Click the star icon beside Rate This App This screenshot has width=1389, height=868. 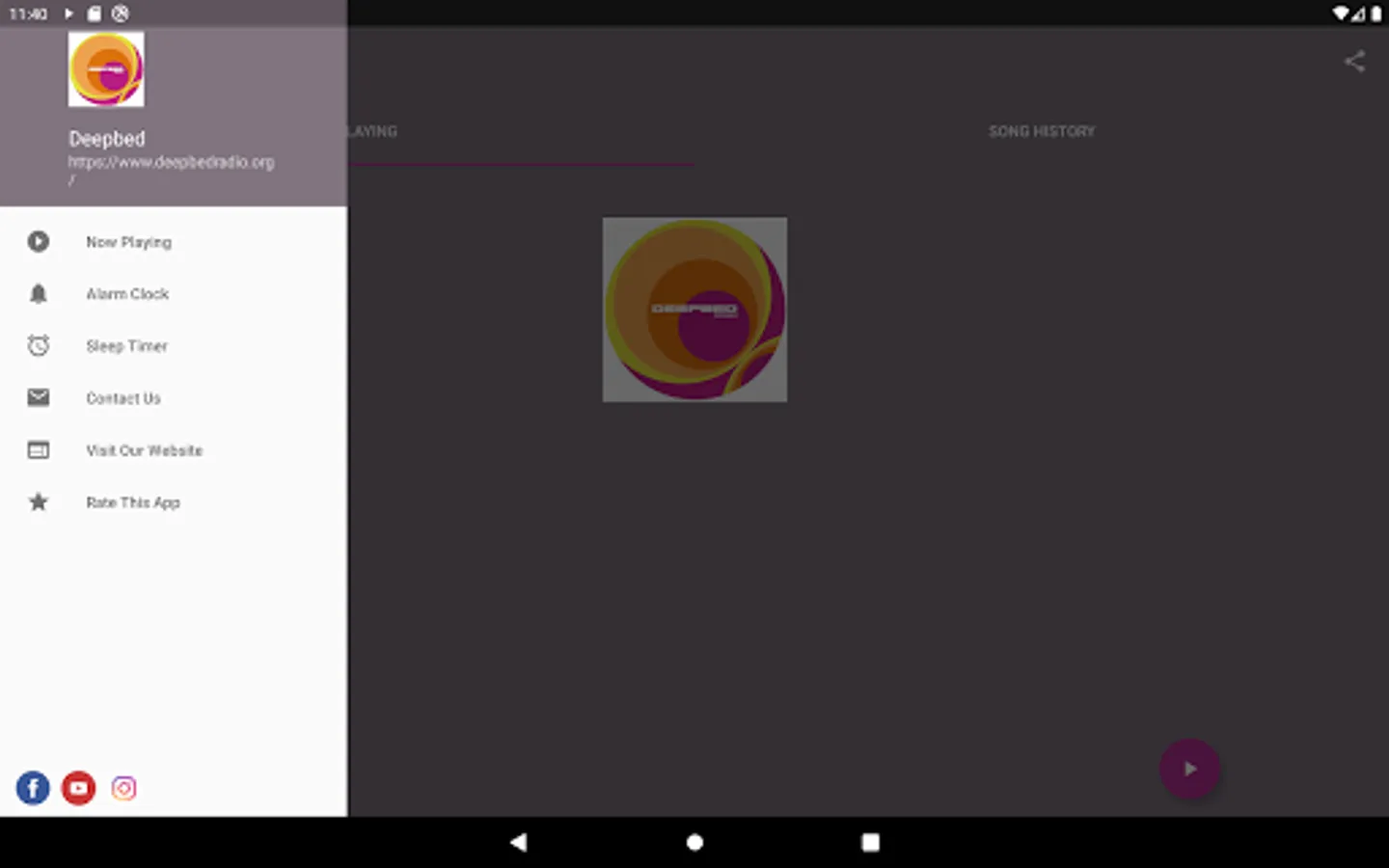click(39, 502)
